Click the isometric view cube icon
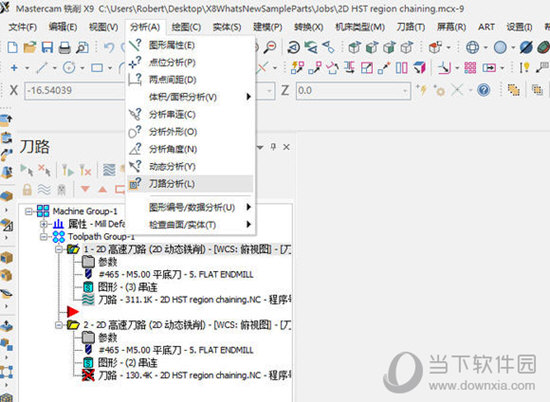The width and height of the screenshot is (550, 402). (354, 47)
